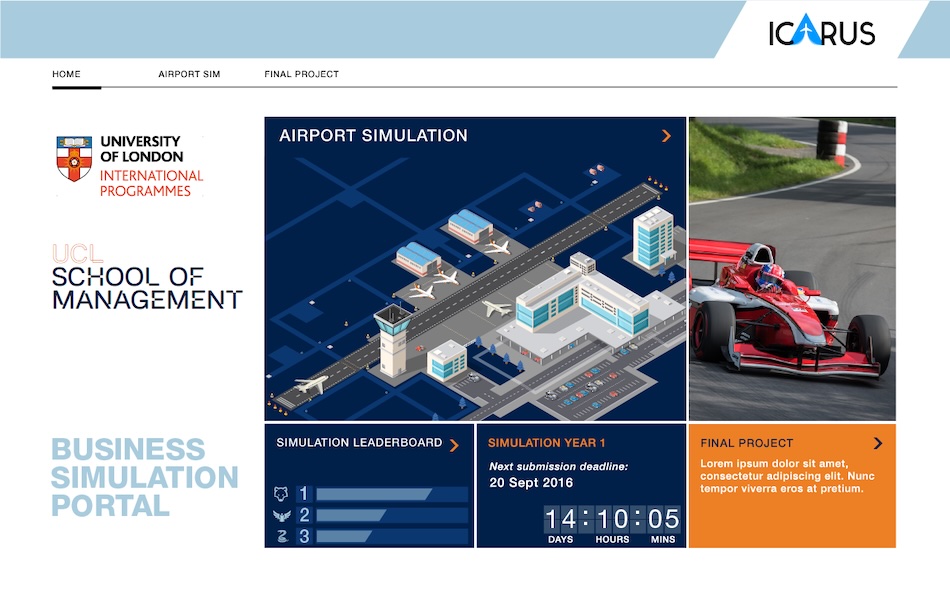The height and width of the screenshot is (594, 950).
Task: Switch to the AIRPORT SIM tab
Action: (189, 74)
